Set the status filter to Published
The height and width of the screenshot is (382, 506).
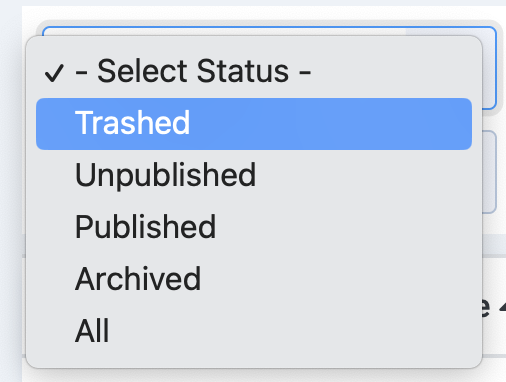[x=254, y=227]
